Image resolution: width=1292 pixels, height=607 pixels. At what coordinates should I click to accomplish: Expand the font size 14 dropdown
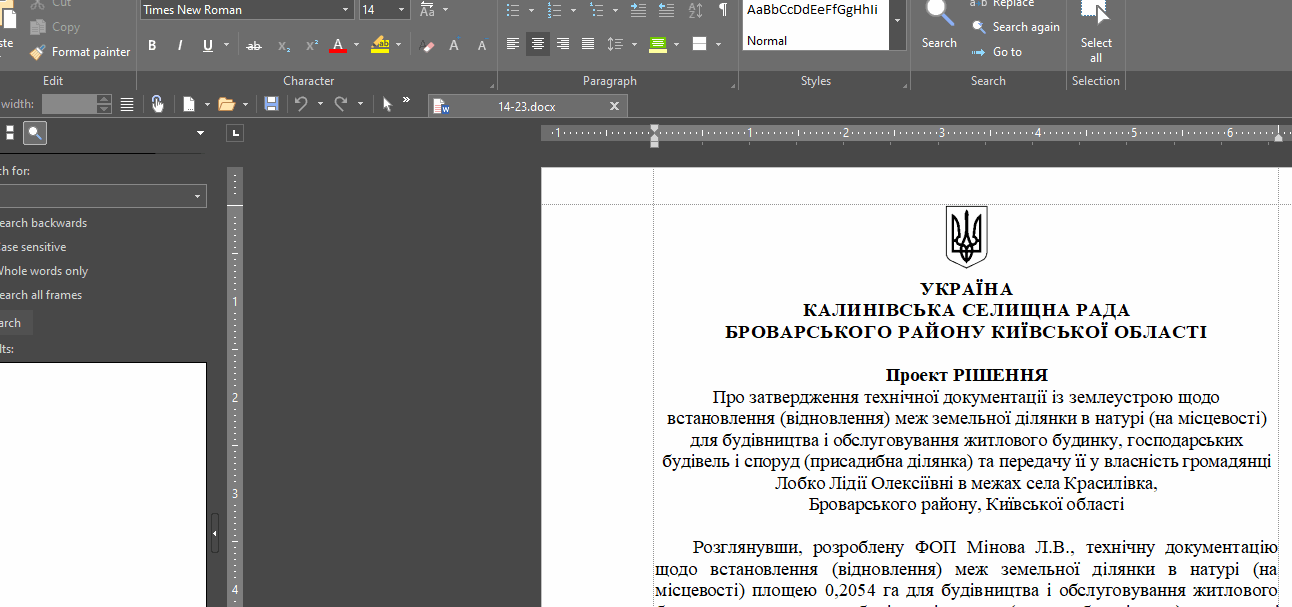pyautogui.click(x=401, y=10)
